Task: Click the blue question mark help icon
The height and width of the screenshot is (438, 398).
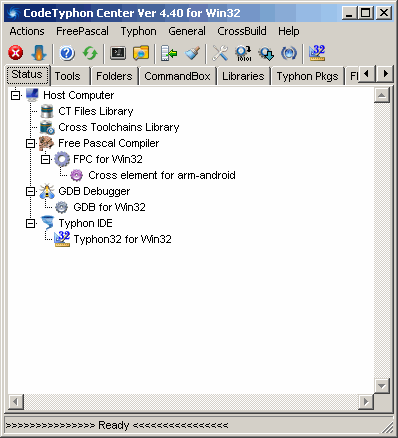Action: coord(67,53)
